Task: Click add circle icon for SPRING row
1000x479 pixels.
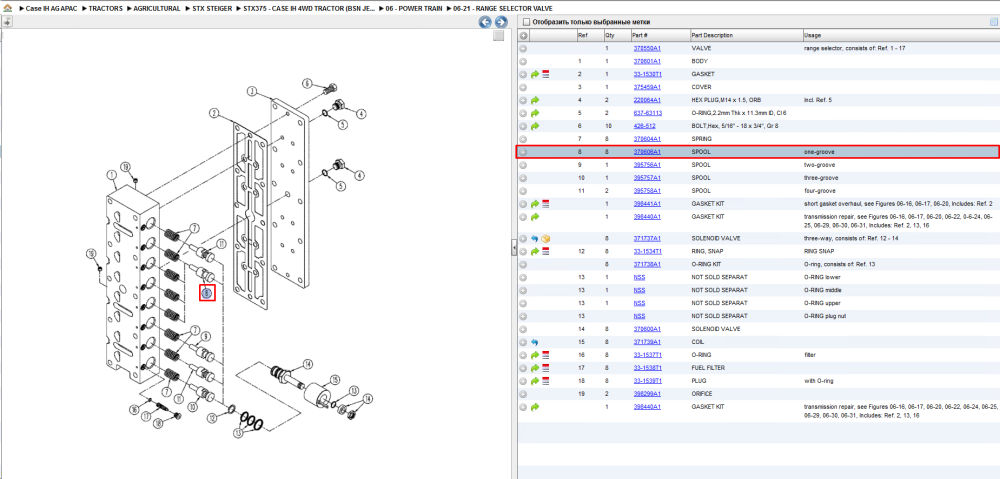Action: click(523, 139)
